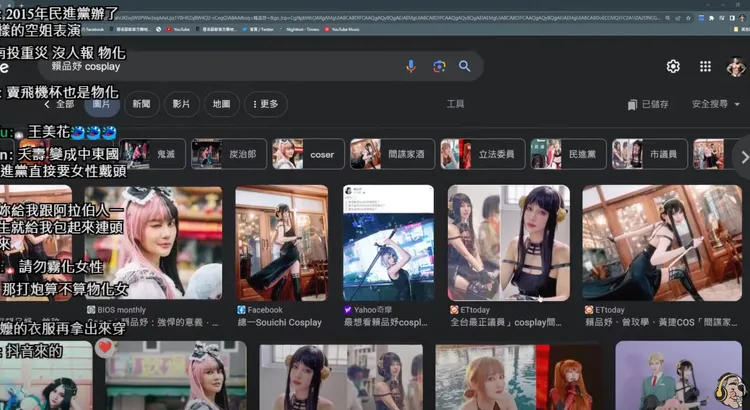The width and height of the screenshot is (750, 410).
Task: Toggle the browser side panel icon
Action: [x=732, y=18]
